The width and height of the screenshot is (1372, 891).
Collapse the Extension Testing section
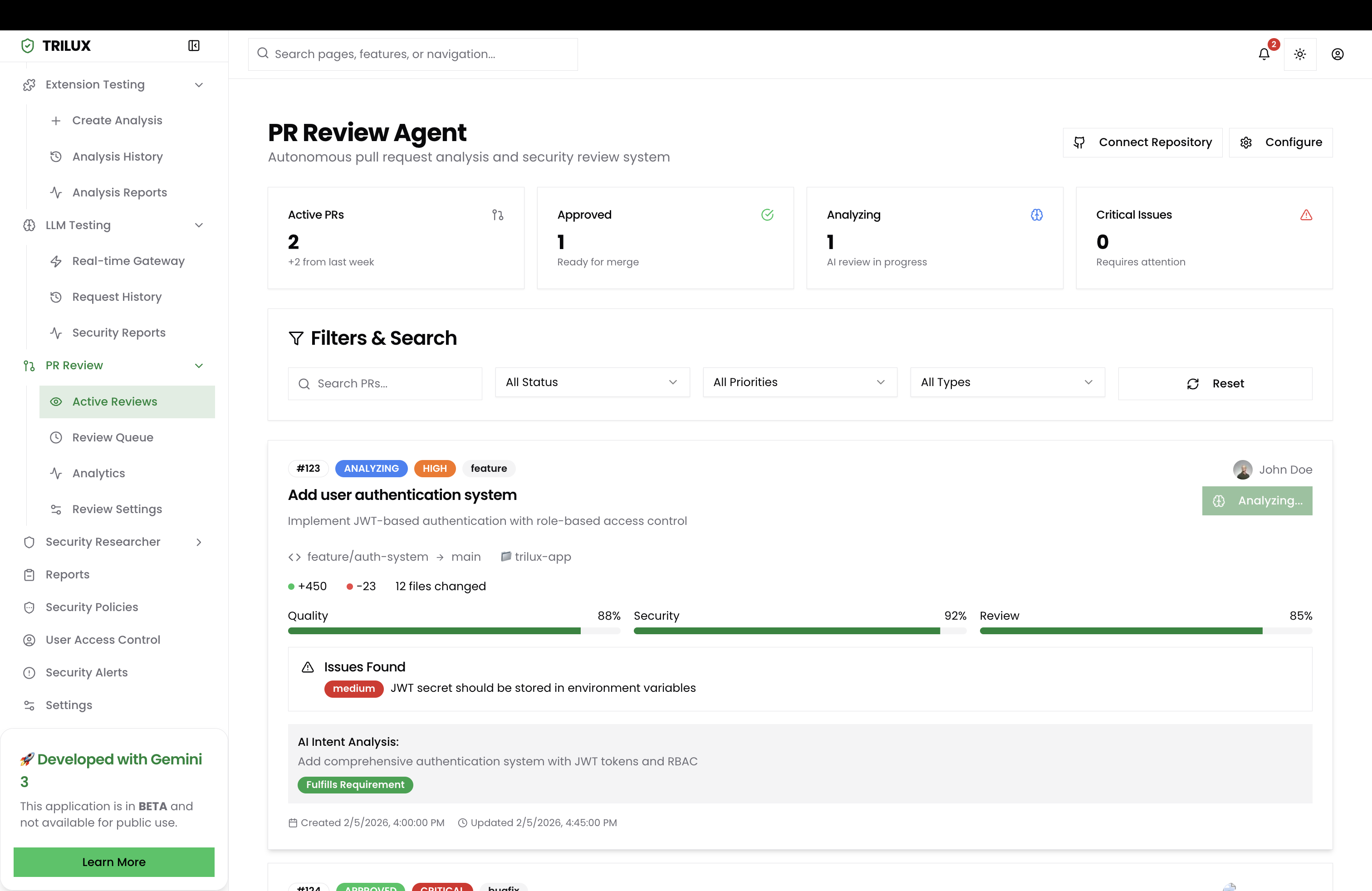(x=199, y=85)
